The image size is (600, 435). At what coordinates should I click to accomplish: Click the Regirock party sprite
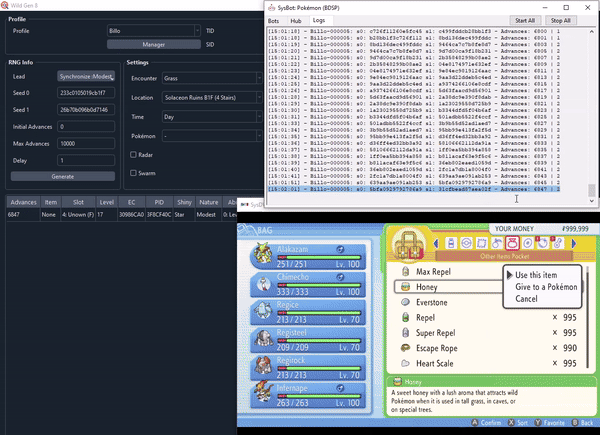coord(263,366)
